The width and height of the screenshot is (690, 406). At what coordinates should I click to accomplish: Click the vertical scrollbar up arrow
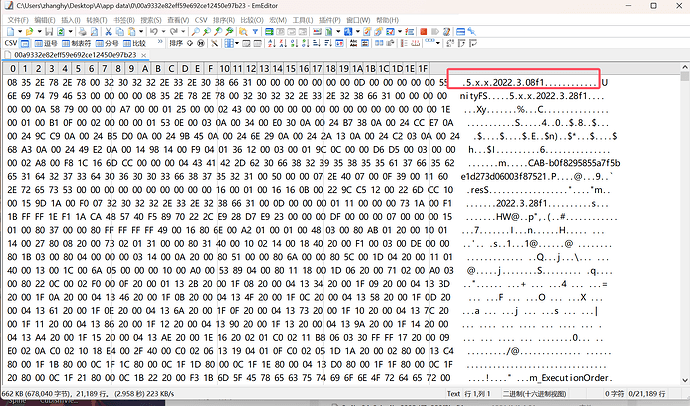[685, 67]
